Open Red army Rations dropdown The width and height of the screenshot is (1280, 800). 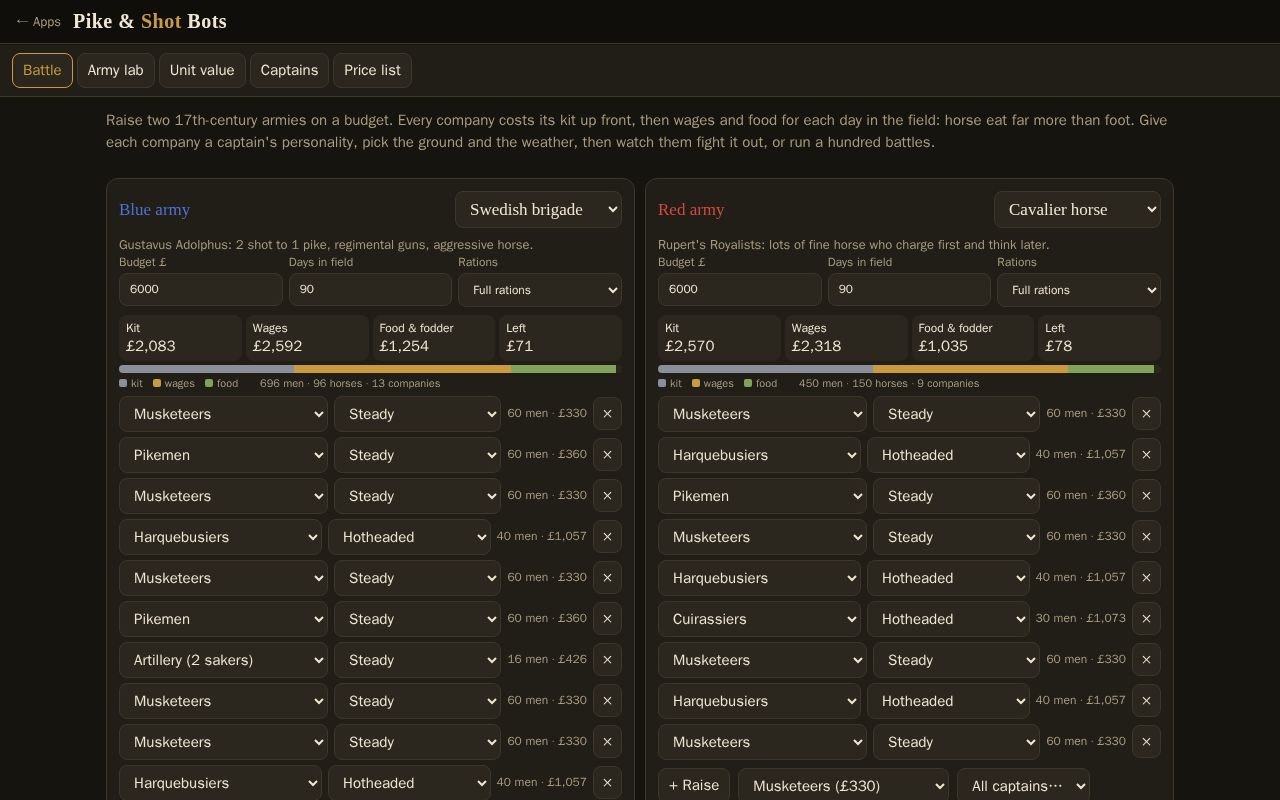[x=1079, y=290]
